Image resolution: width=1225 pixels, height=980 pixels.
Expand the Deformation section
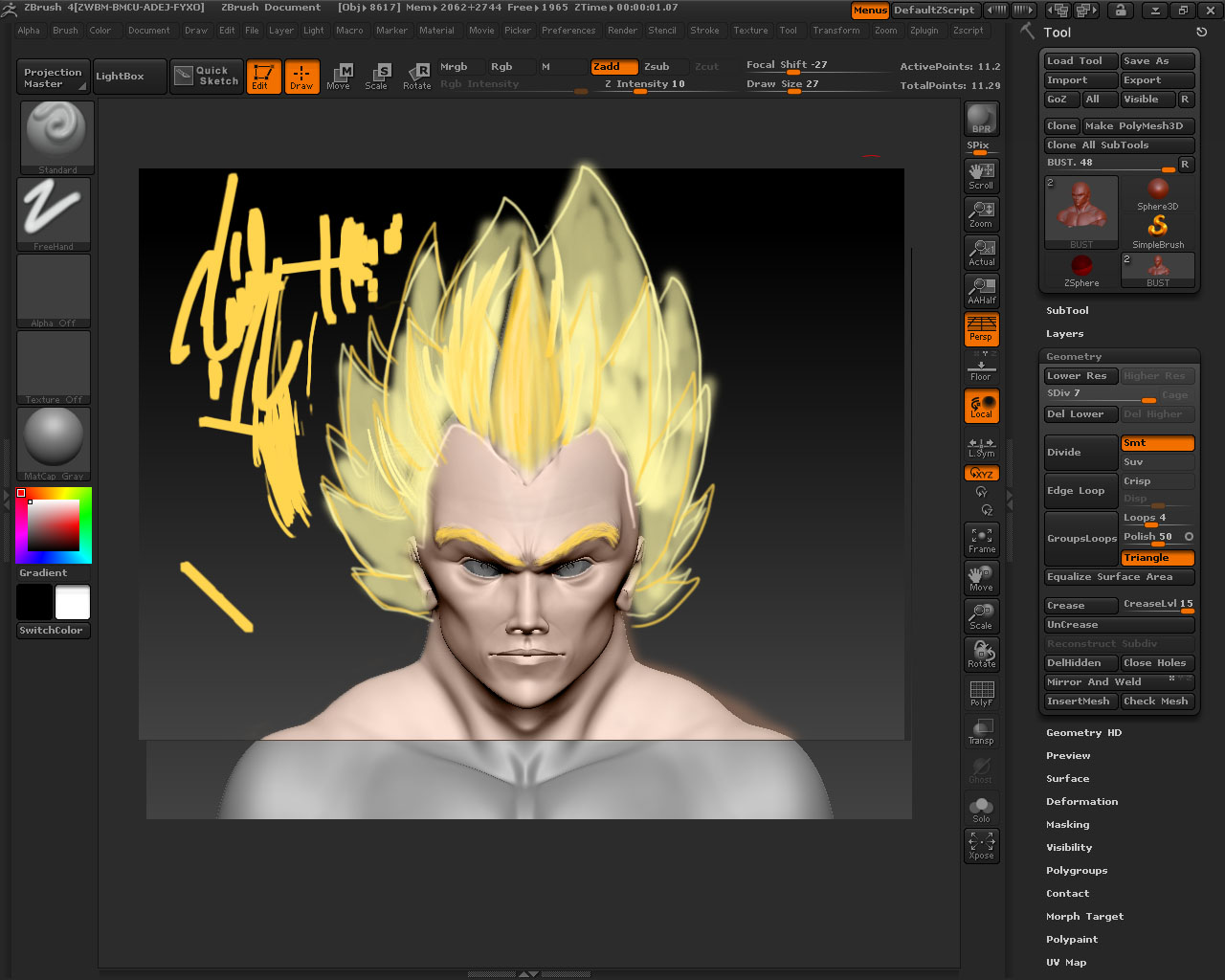pyautogui.click(x=1081, y=802)
